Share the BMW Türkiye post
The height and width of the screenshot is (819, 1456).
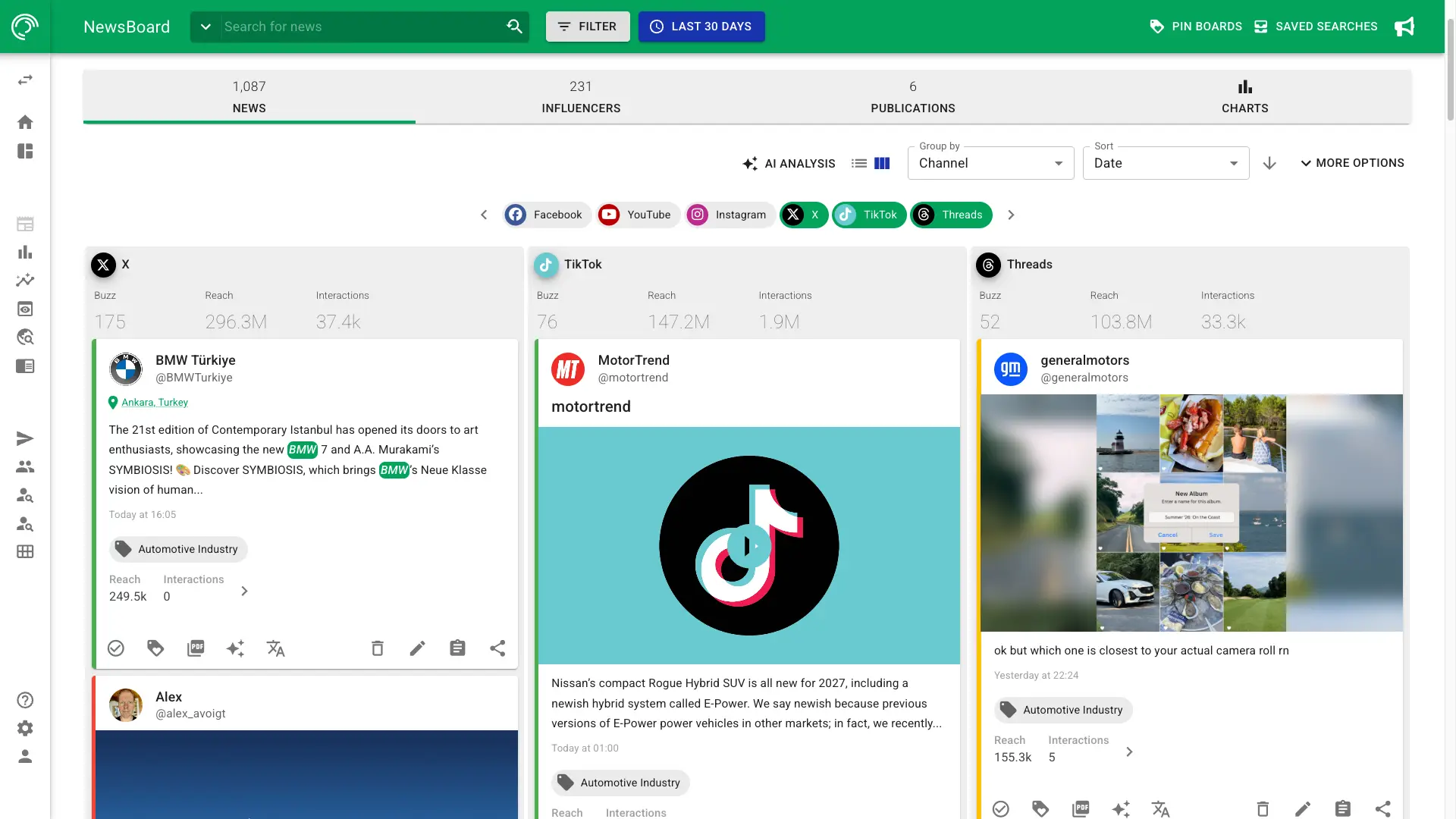(497, 648)
